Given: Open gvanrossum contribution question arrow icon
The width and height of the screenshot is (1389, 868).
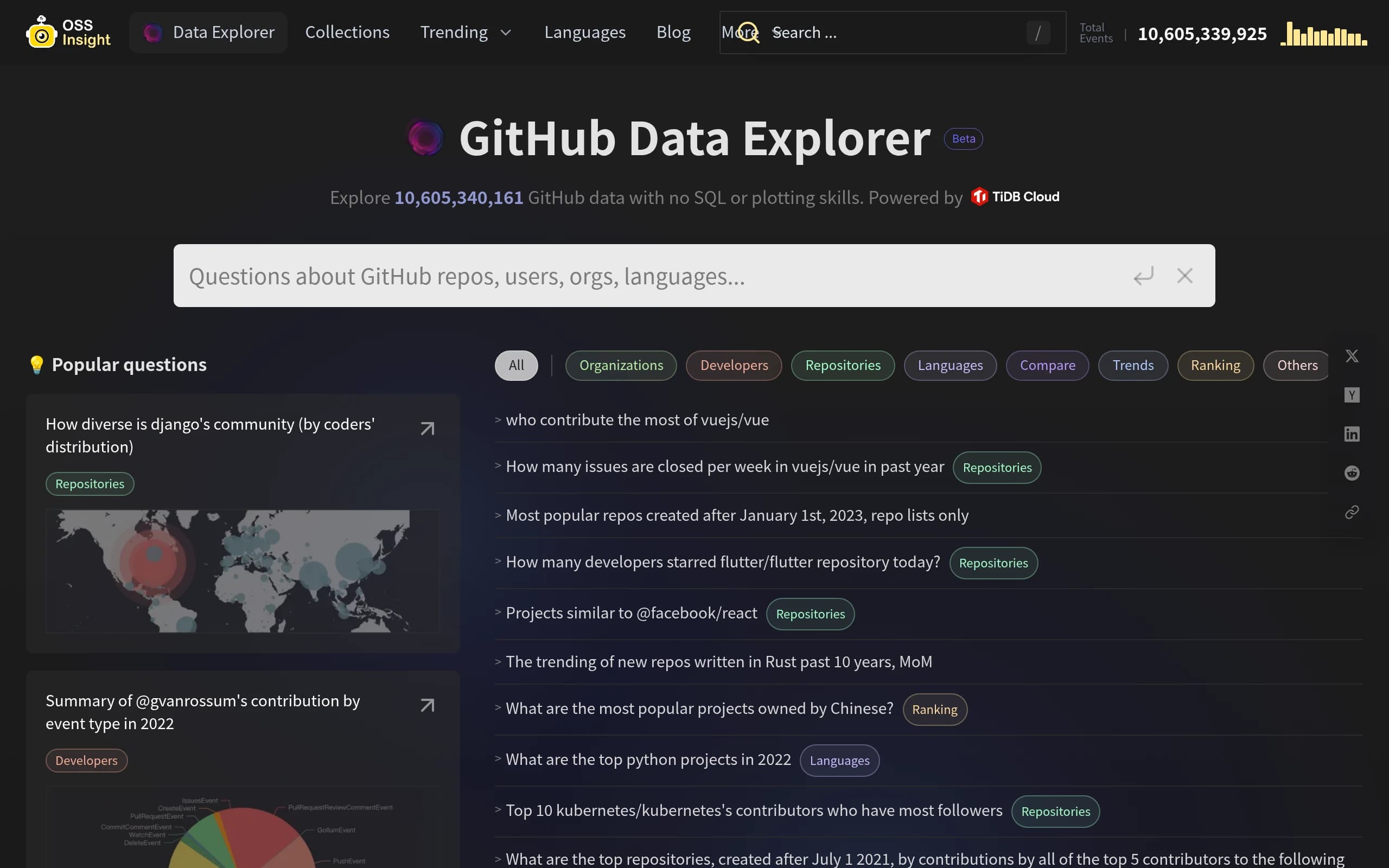Looking at the screenshot, I should pyautogui.click(x=428, y=705).
